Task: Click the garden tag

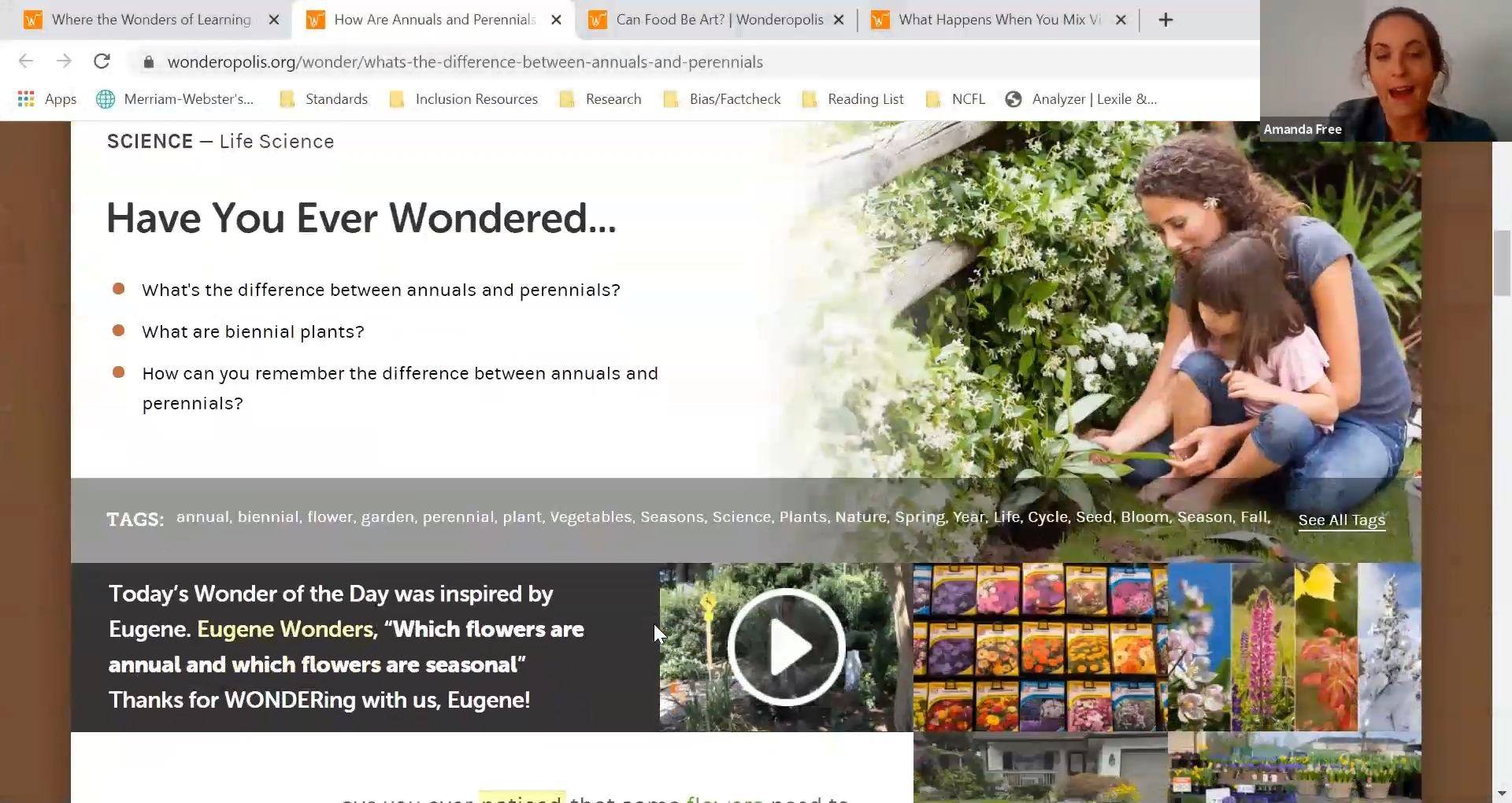Action: pos(387,517)
